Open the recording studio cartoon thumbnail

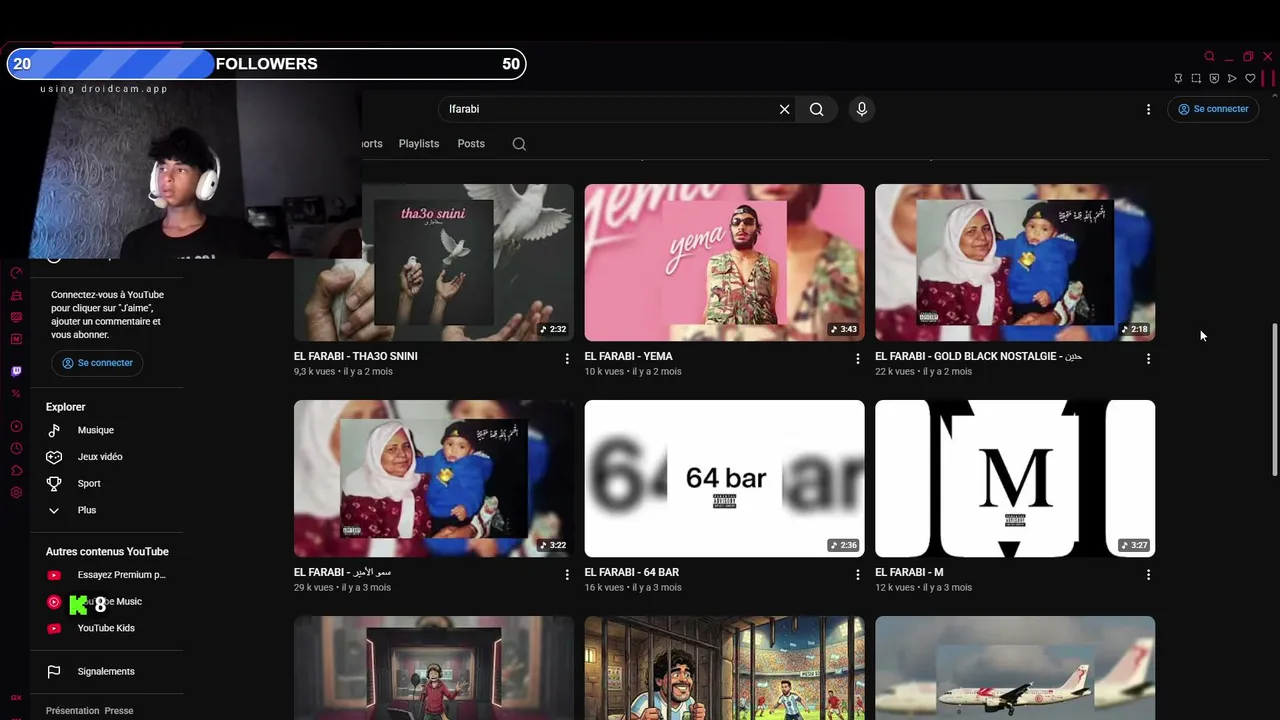click(434, 668)
